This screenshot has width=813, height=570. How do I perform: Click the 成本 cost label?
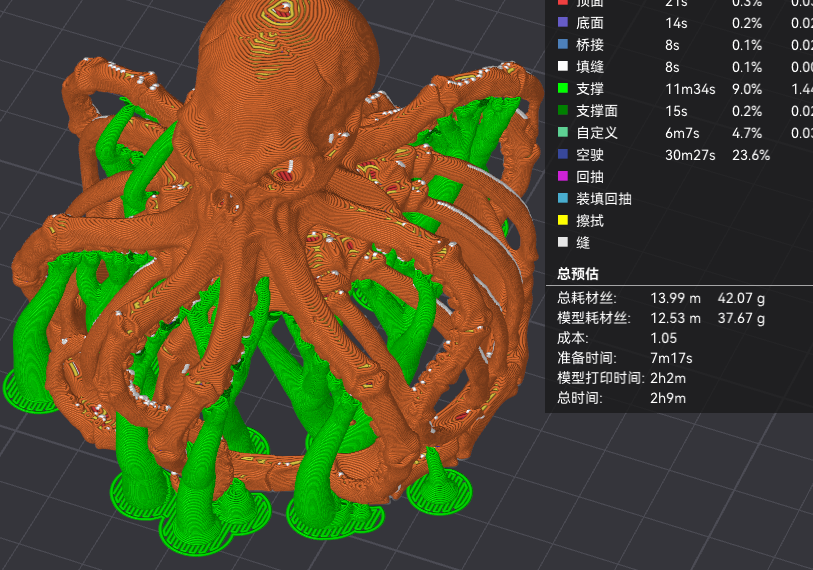[573, 338]
